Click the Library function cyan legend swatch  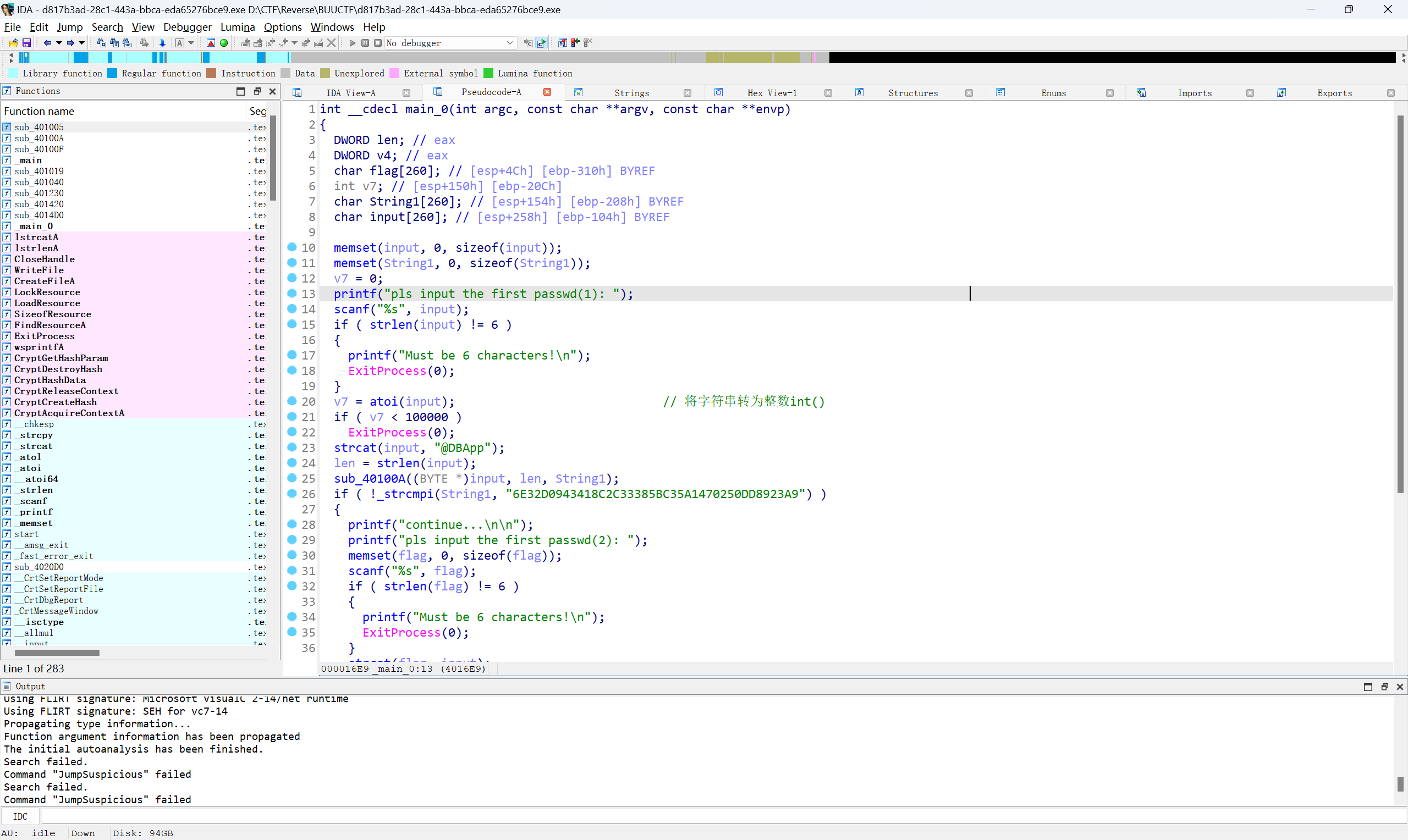[13, 73]
